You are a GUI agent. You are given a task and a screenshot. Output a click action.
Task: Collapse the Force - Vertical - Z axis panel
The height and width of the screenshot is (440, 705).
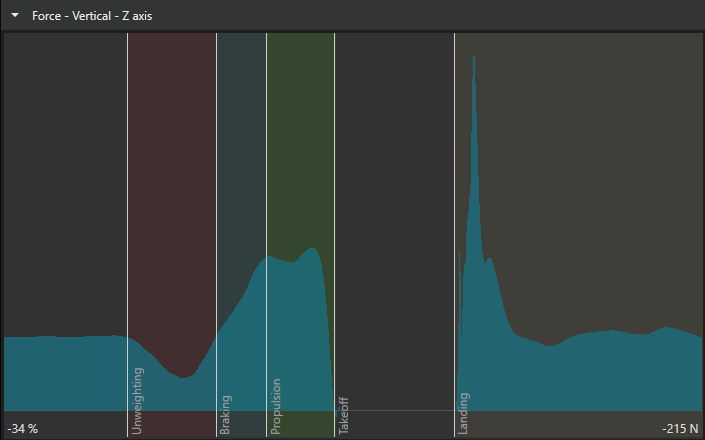(15, 15)
